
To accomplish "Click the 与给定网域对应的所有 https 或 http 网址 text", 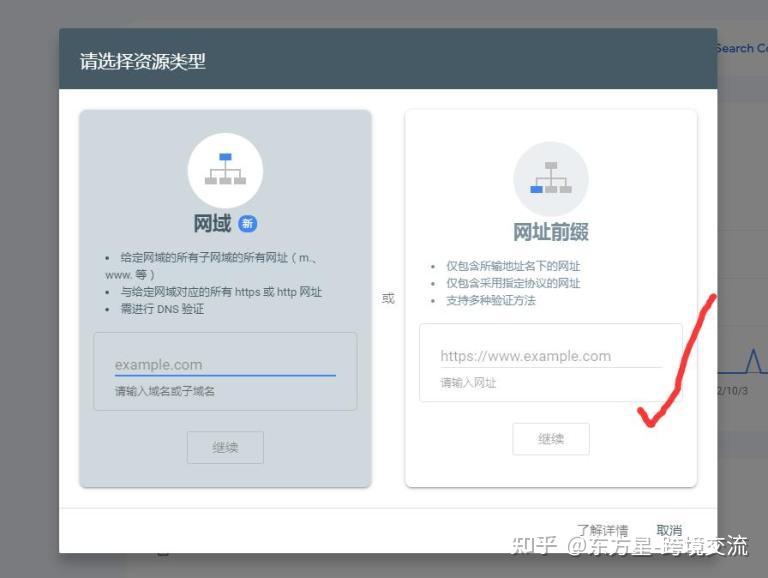I will (221, 292).
